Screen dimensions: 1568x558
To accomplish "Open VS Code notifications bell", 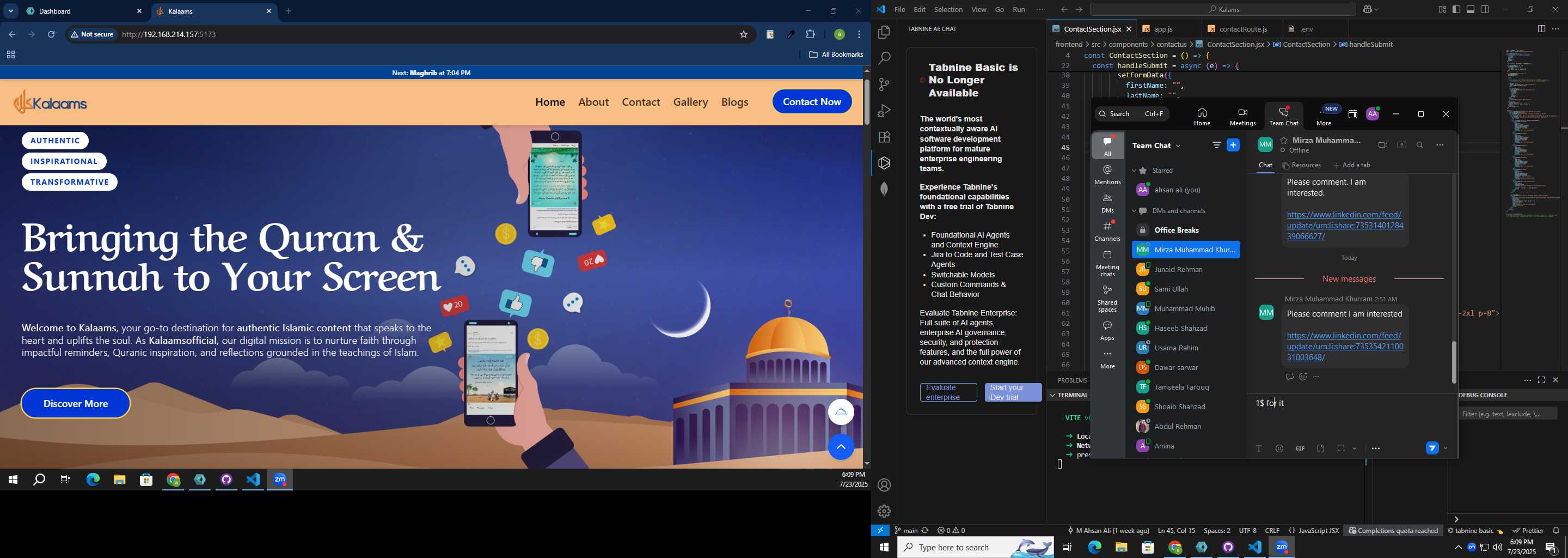I will click(x=1556, y=531).
